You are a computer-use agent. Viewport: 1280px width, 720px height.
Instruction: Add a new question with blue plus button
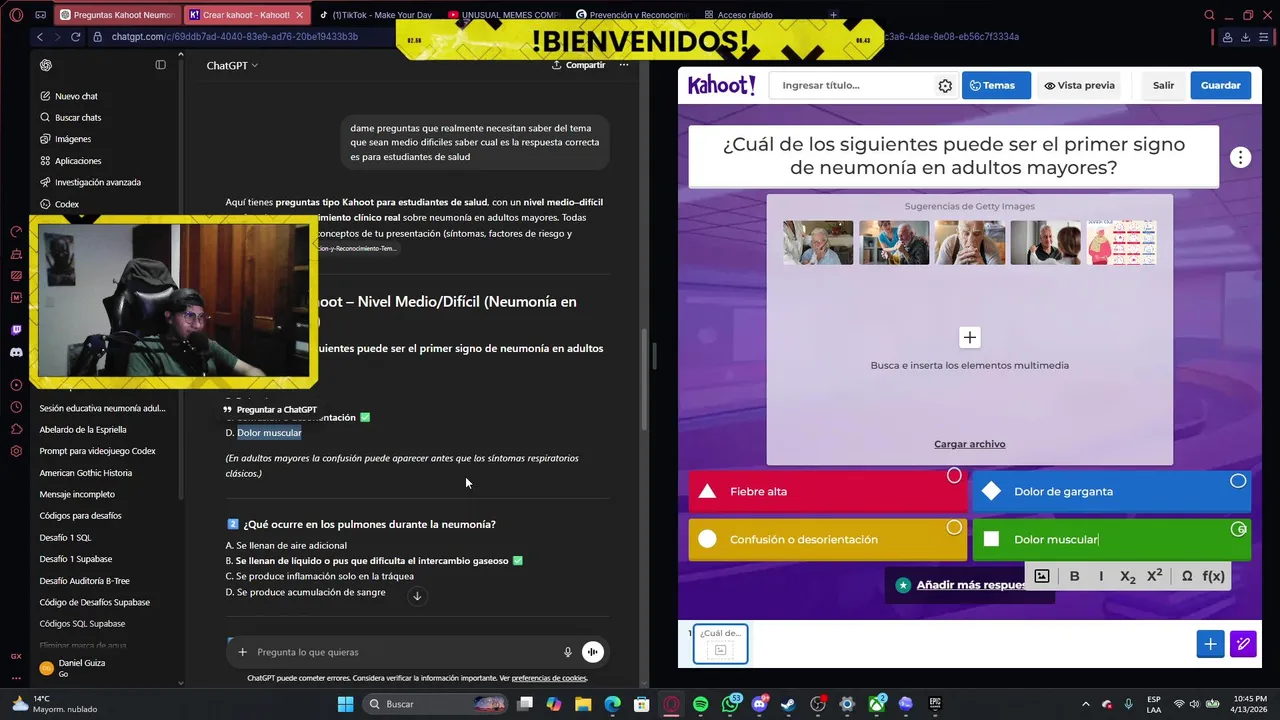point(1210,644)
